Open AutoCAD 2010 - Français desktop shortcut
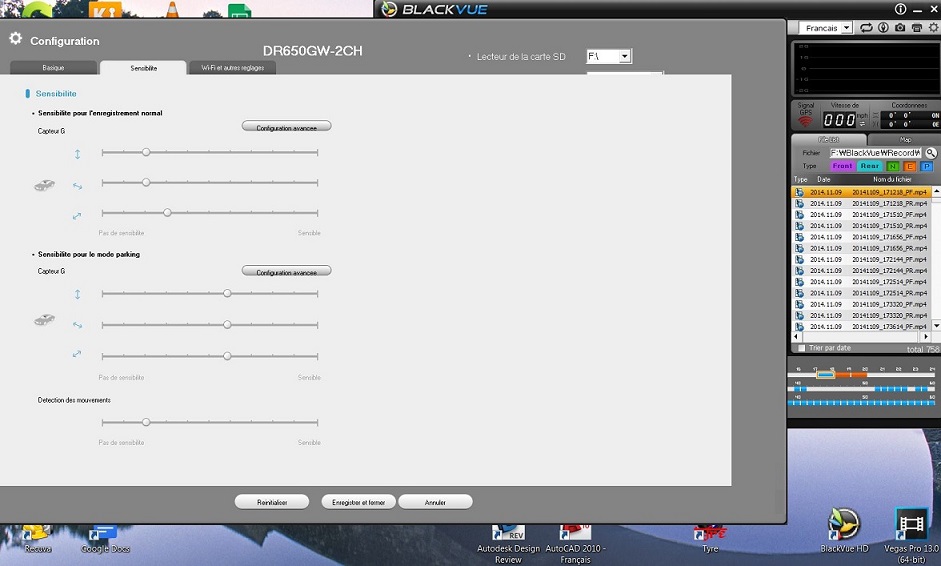This screenshot has height=566, width=941. (575, 544)
